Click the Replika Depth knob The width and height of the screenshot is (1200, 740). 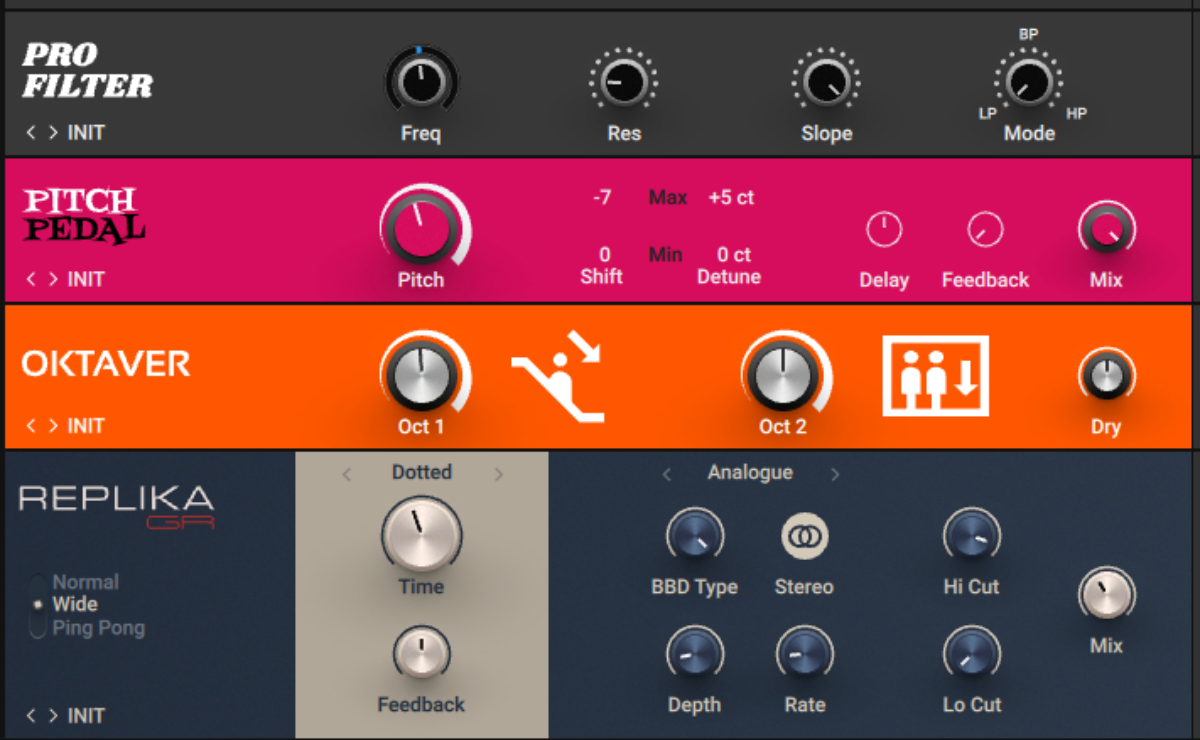click(x=694, y=655)
